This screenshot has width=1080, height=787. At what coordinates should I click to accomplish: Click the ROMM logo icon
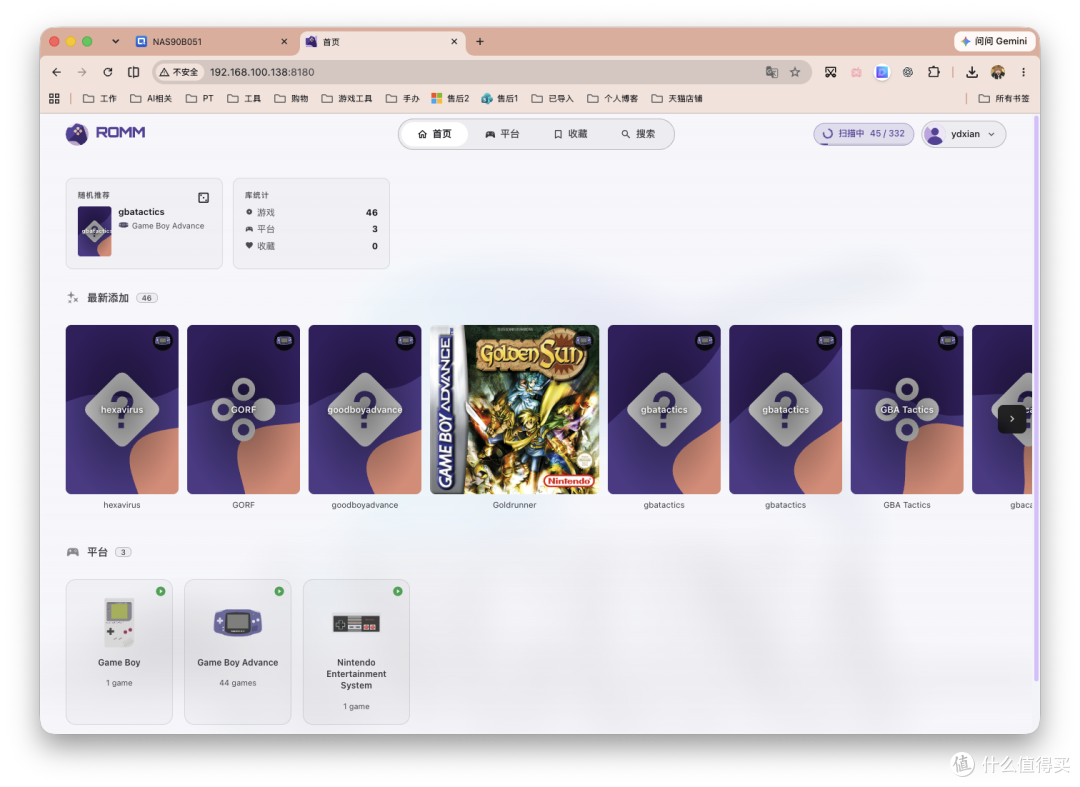coord(76,134)
